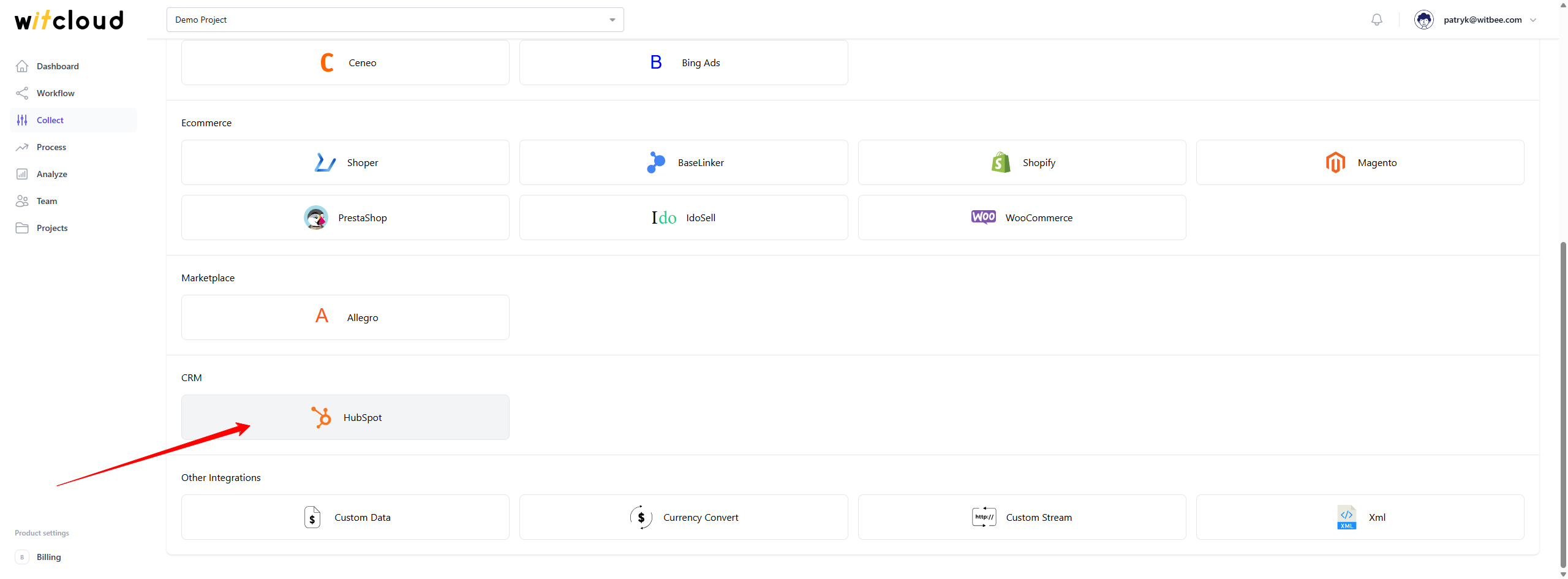
Task: Select the Custom Stream card
Action: point(1022,517)
